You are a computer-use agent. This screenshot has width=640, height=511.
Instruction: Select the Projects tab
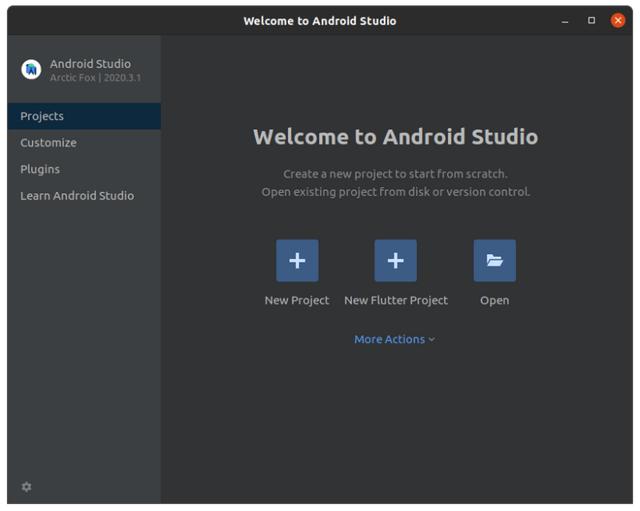click(84, 116)
